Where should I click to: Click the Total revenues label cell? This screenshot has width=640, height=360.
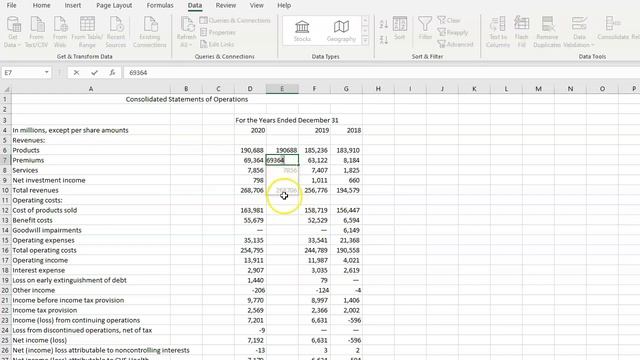91,190
